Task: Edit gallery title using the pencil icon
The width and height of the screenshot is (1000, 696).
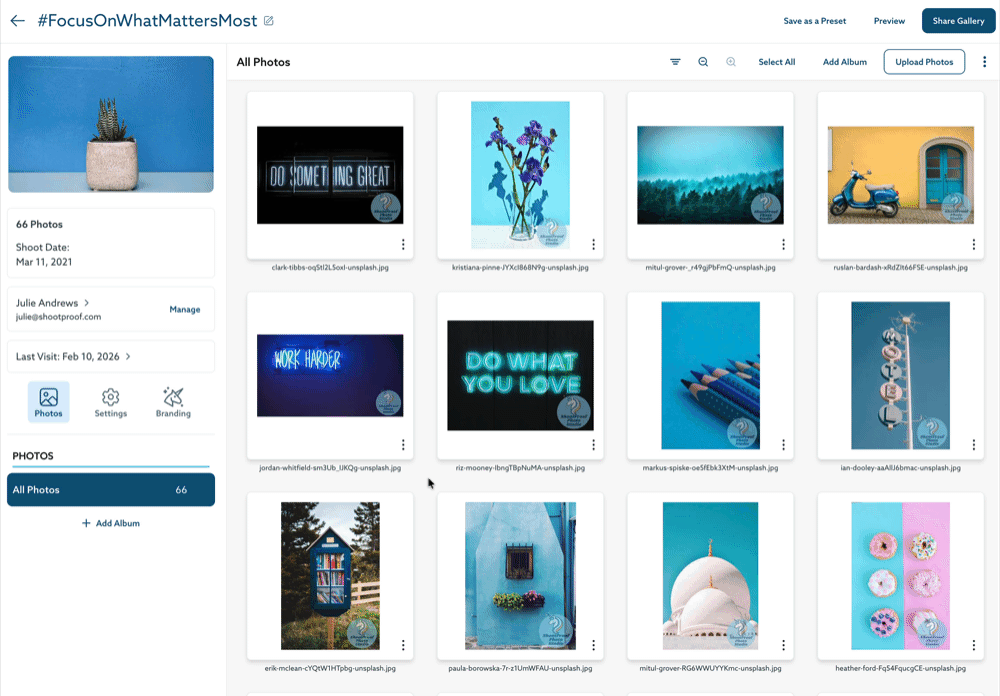Action: point(268,21)
